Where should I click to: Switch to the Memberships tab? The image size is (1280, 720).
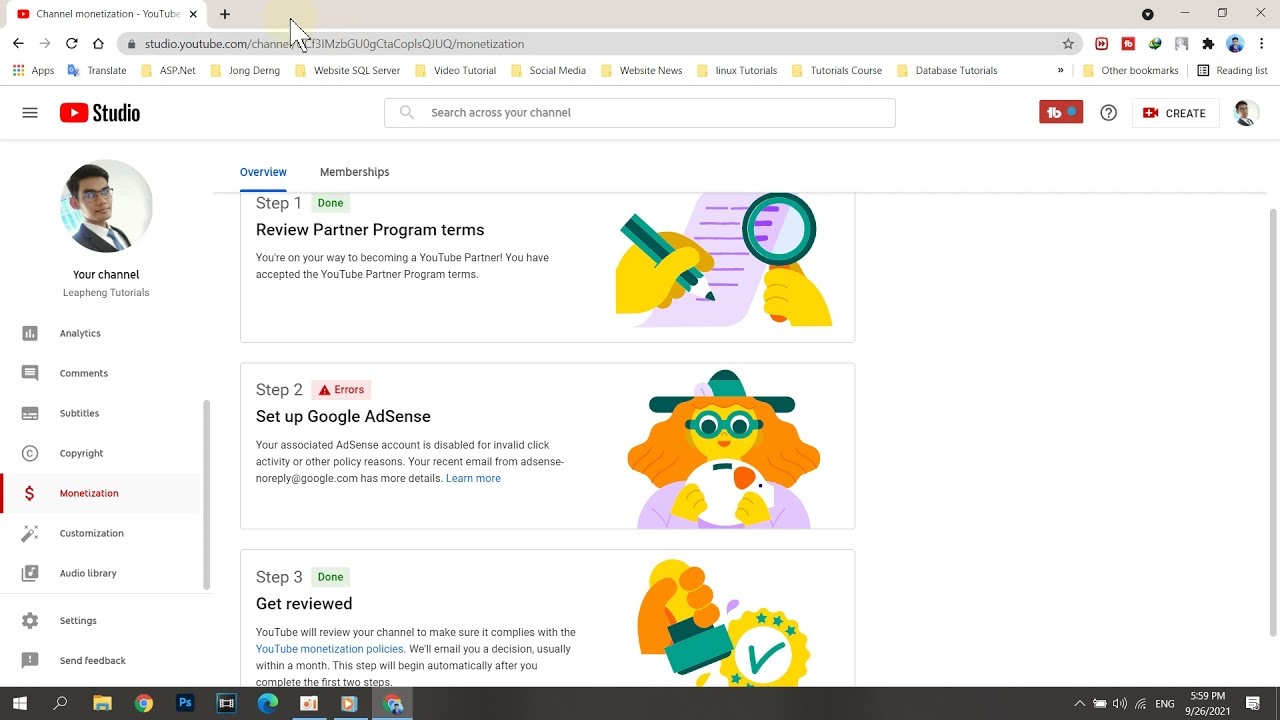(x=354, y=172)
